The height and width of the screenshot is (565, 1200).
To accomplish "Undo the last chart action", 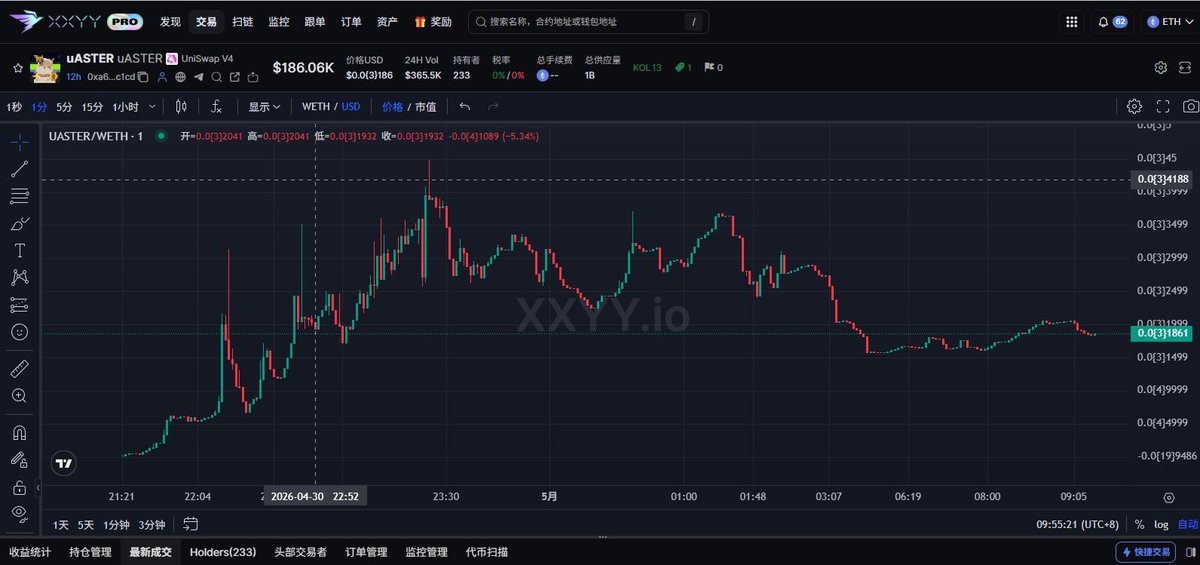I will (464, 106).
